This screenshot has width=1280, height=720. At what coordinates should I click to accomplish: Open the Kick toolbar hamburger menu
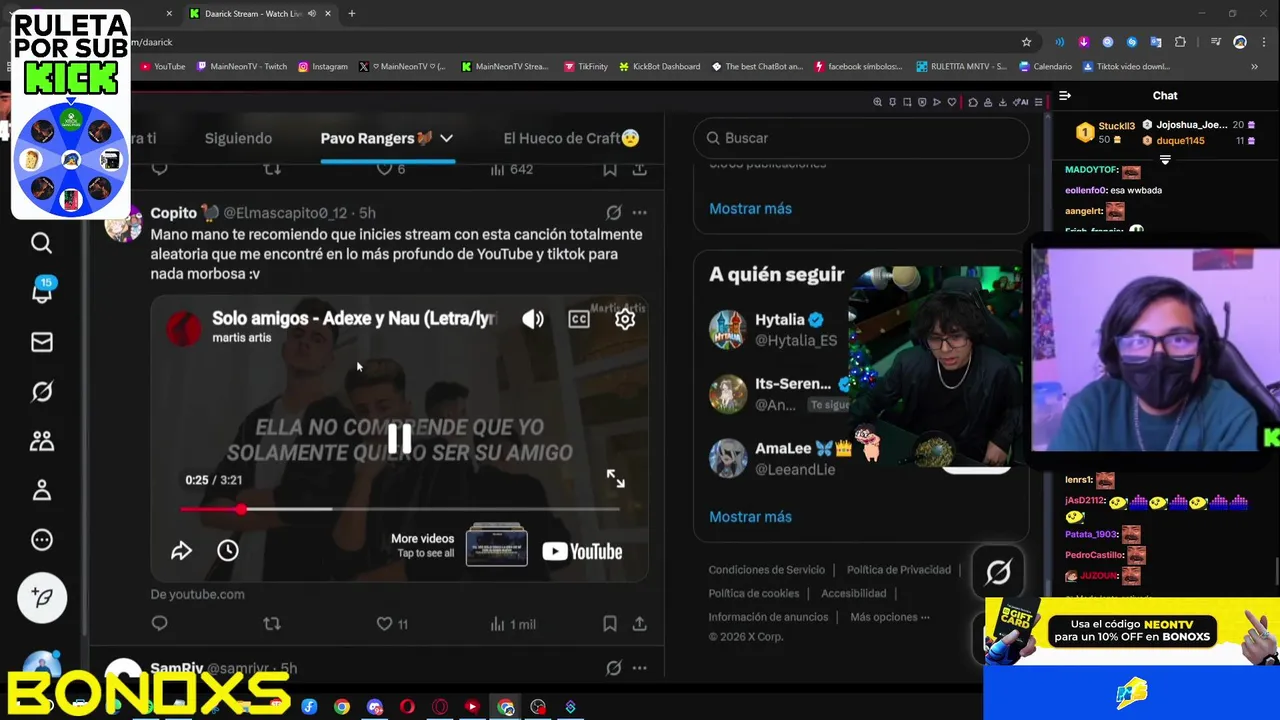click(x=1038, y=102)
